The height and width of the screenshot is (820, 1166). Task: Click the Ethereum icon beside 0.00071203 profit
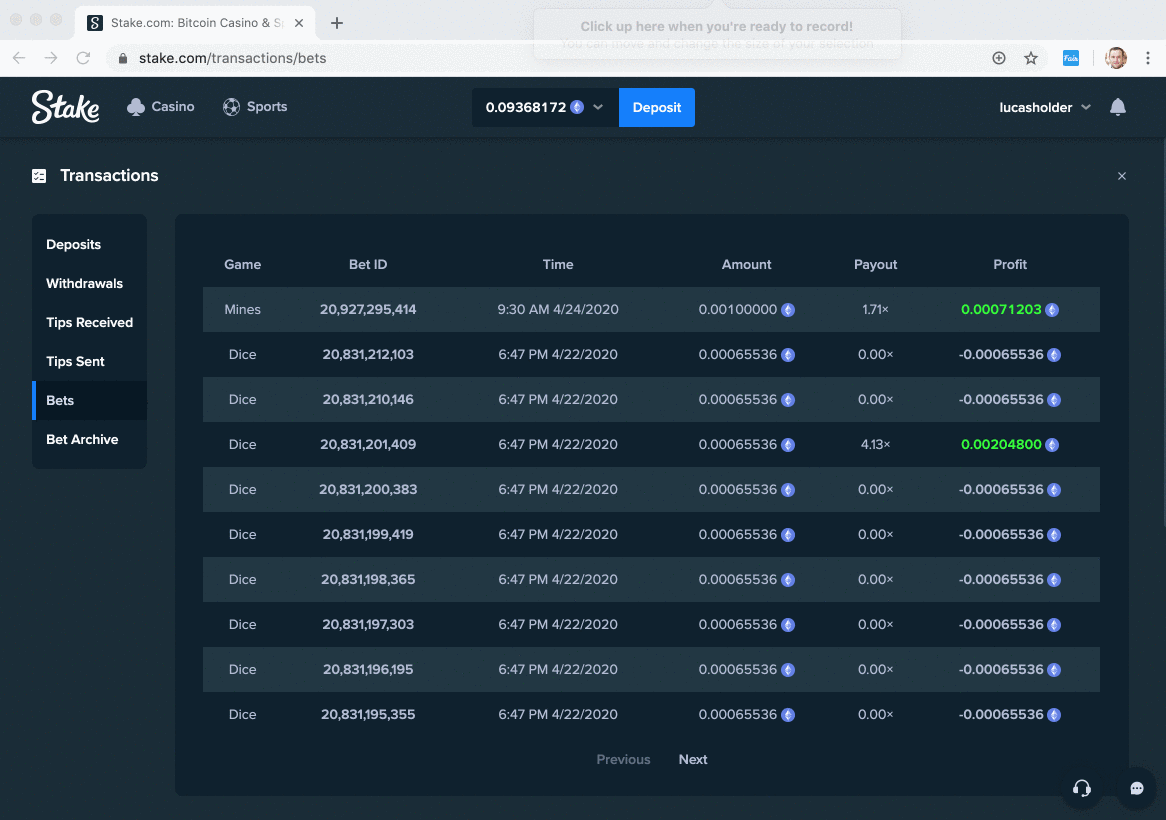pos(1052,310)
